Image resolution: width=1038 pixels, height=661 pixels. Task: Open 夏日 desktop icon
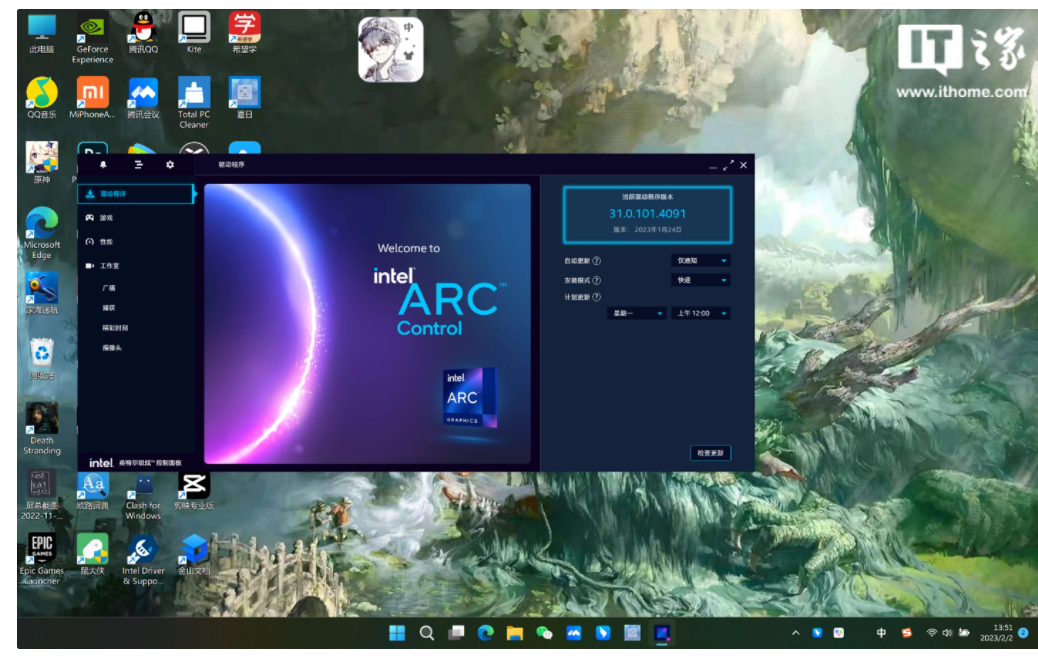pos(244,98)
